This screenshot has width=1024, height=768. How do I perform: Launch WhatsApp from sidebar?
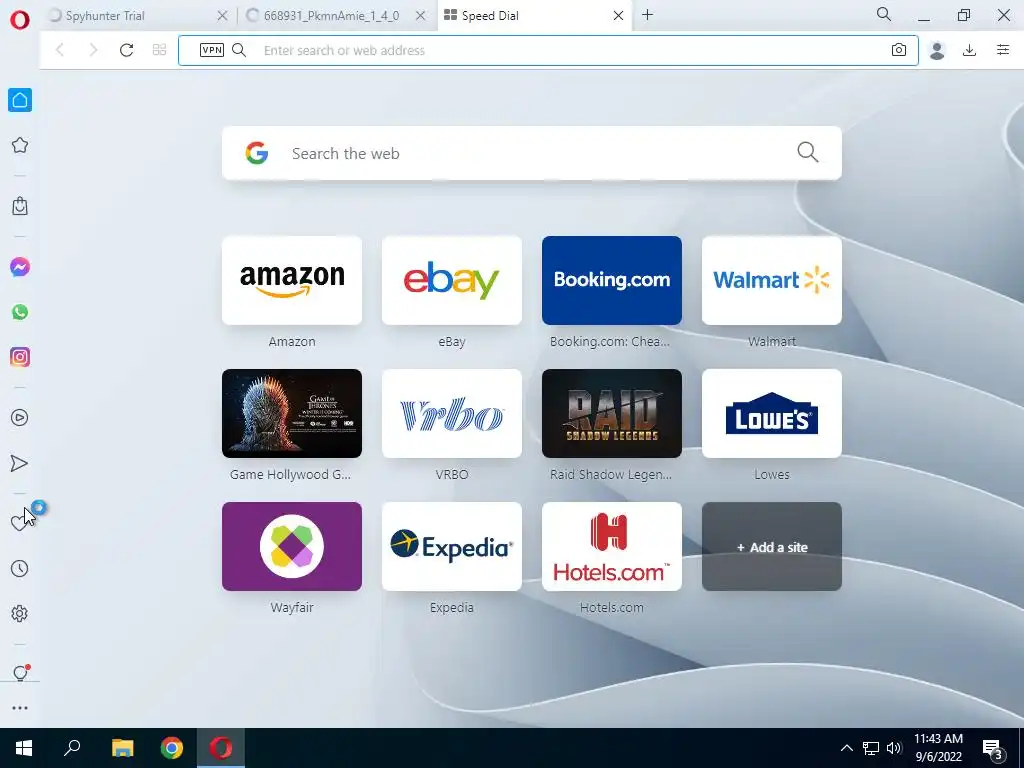point(20,312)
